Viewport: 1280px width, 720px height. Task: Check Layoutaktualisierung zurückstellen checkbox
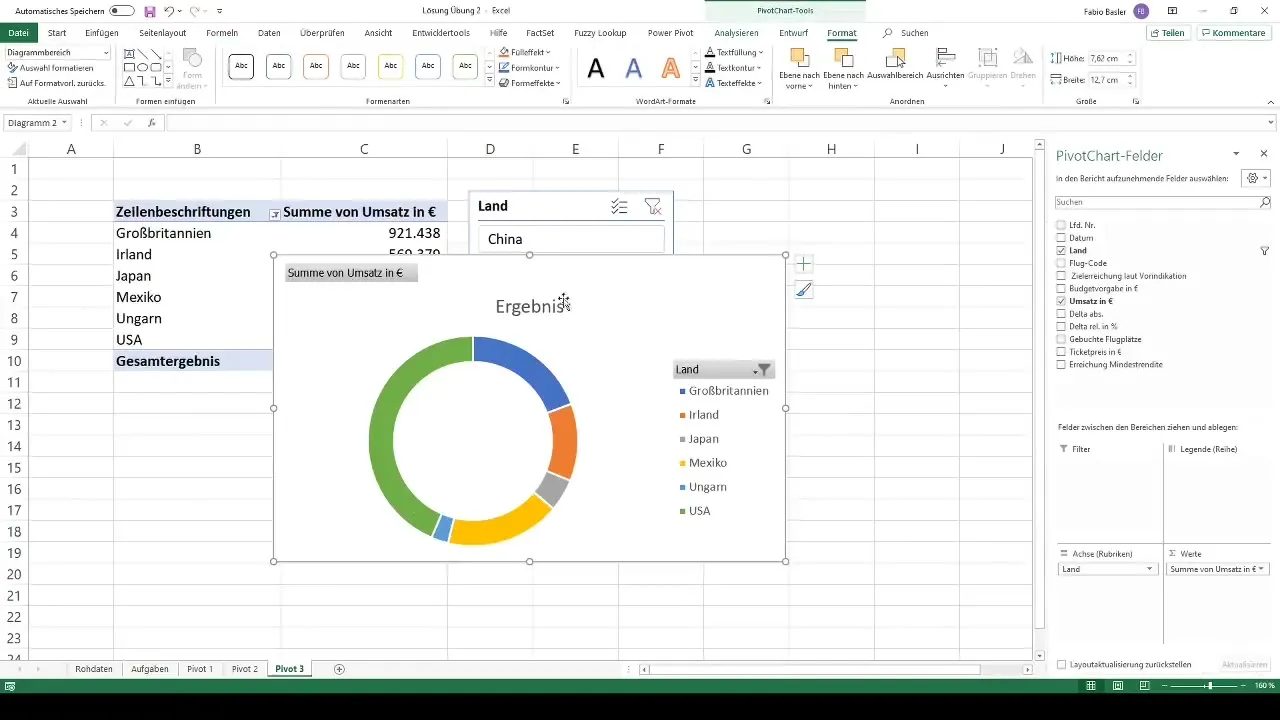pos(1061,664)
